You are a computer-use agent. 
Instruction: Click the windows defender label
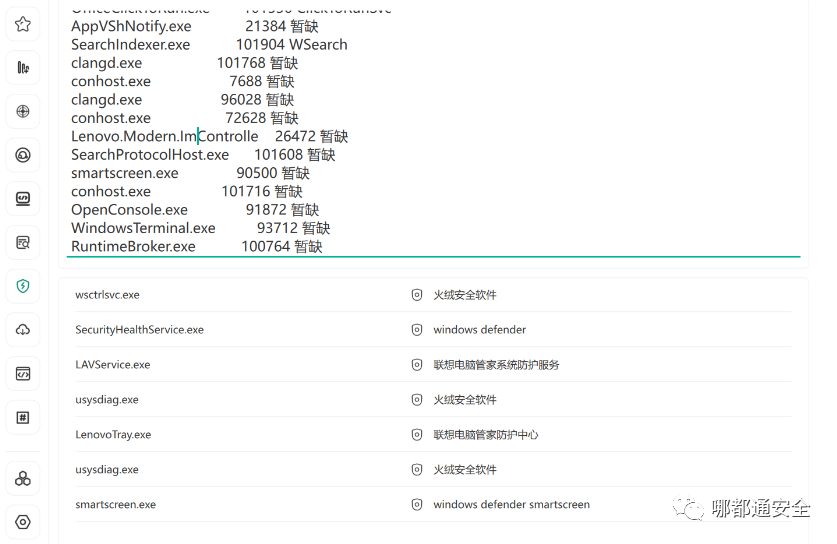[479, 330]
